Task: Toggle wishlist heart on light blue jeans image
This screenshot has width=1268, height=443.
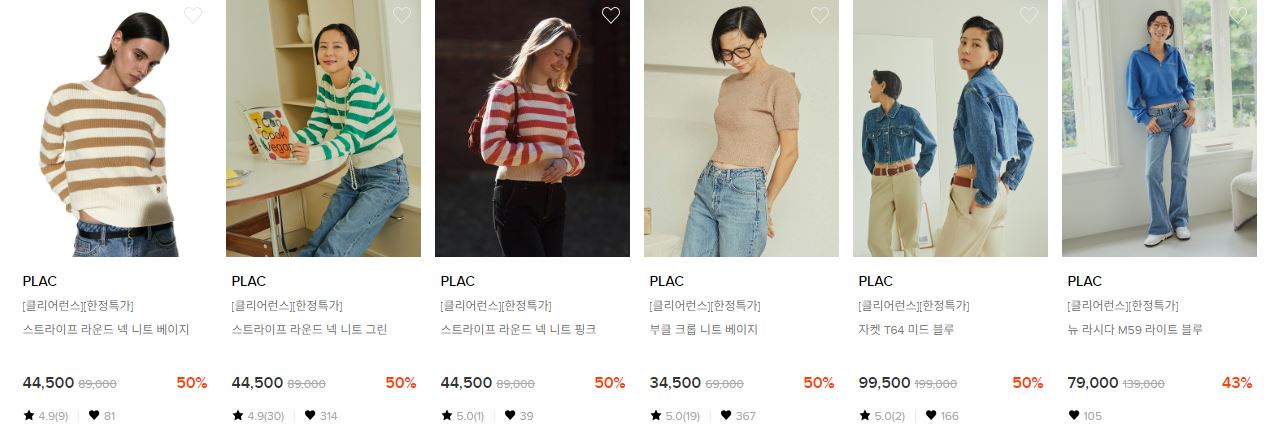Action: coord(1238,15)
